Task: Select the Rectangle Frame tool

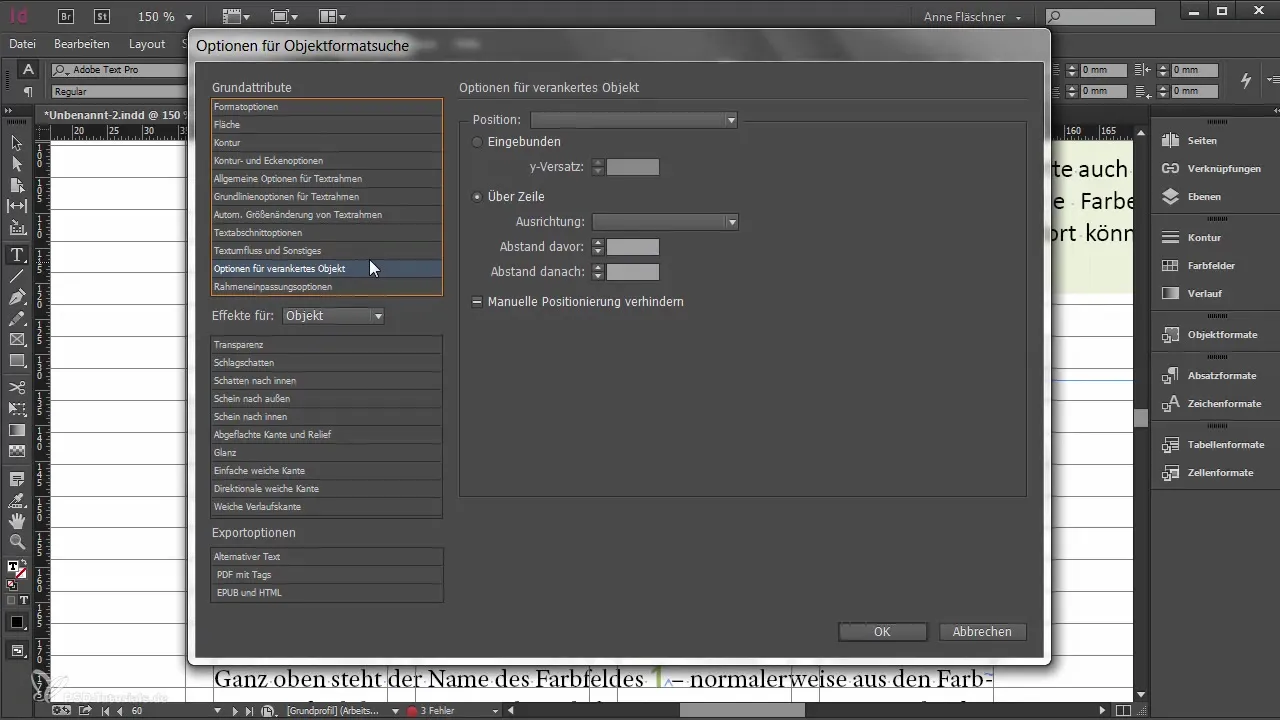Action: point(17,339)
